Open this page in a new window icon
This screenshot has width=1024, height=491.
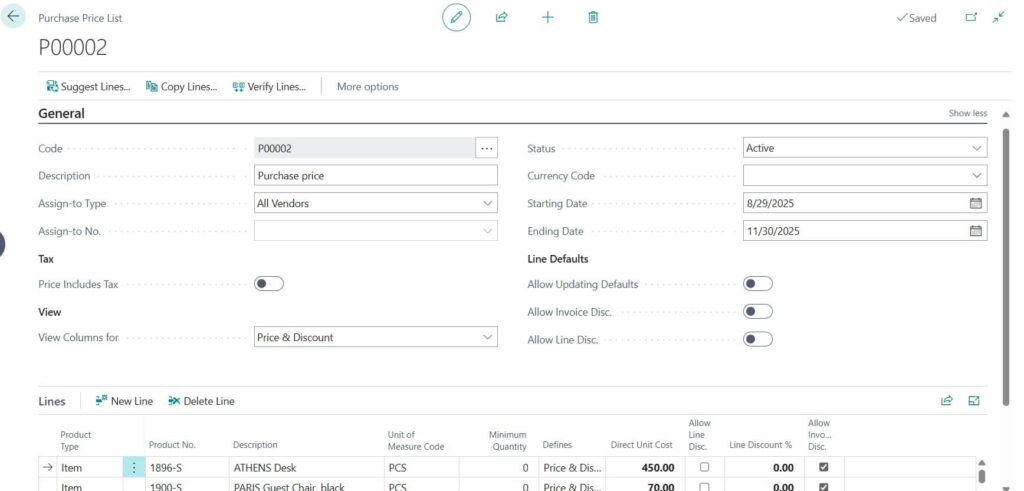(971, 18)
